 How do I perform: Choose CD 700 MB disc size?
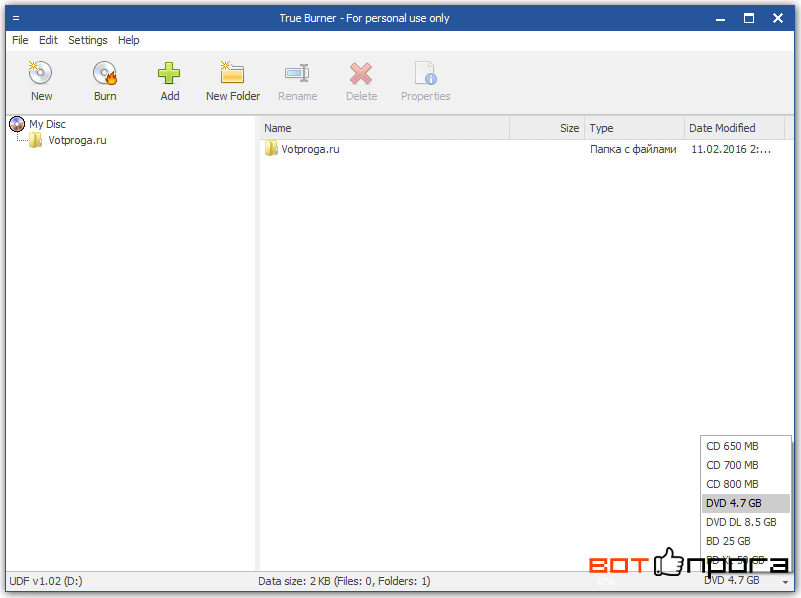(x=746, y=465)
